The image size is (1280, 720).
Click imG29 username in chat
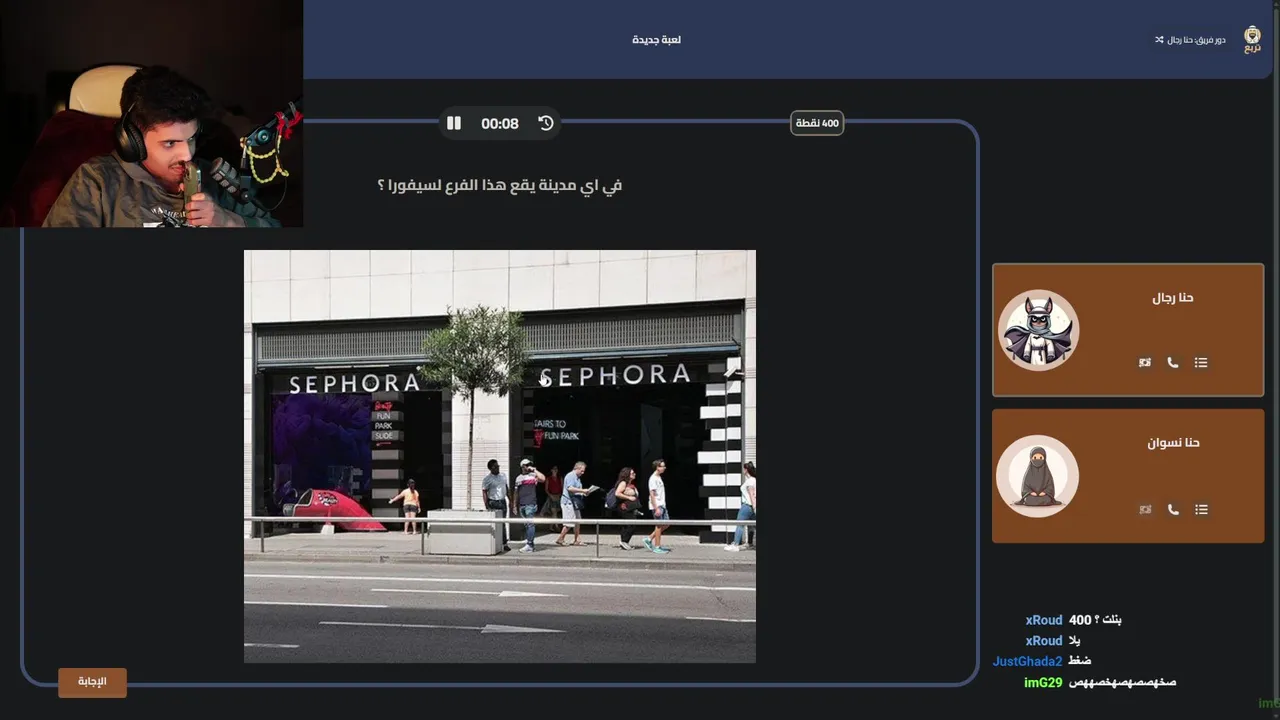(1043, 682)
